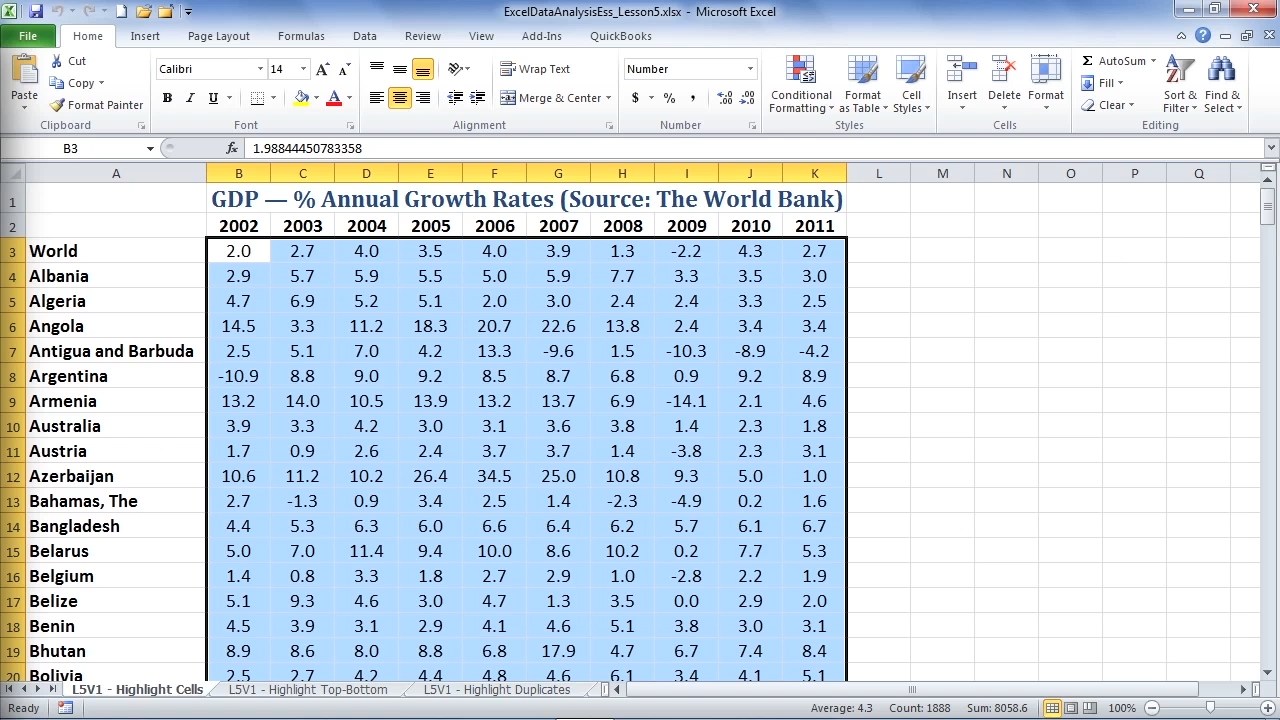Open the font name Calibri dropdown
Screen dimensions: 1280x720
[x=260, y=69]
